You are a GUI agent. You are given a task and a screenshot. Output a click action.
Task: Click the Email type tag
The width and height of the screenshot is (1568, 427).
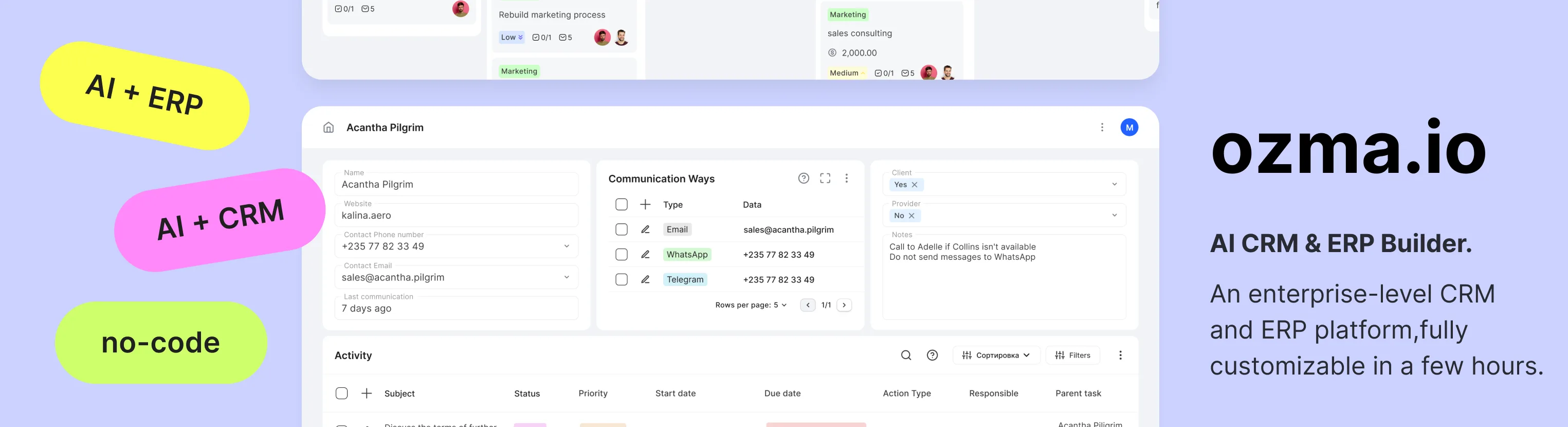point(677,229)
